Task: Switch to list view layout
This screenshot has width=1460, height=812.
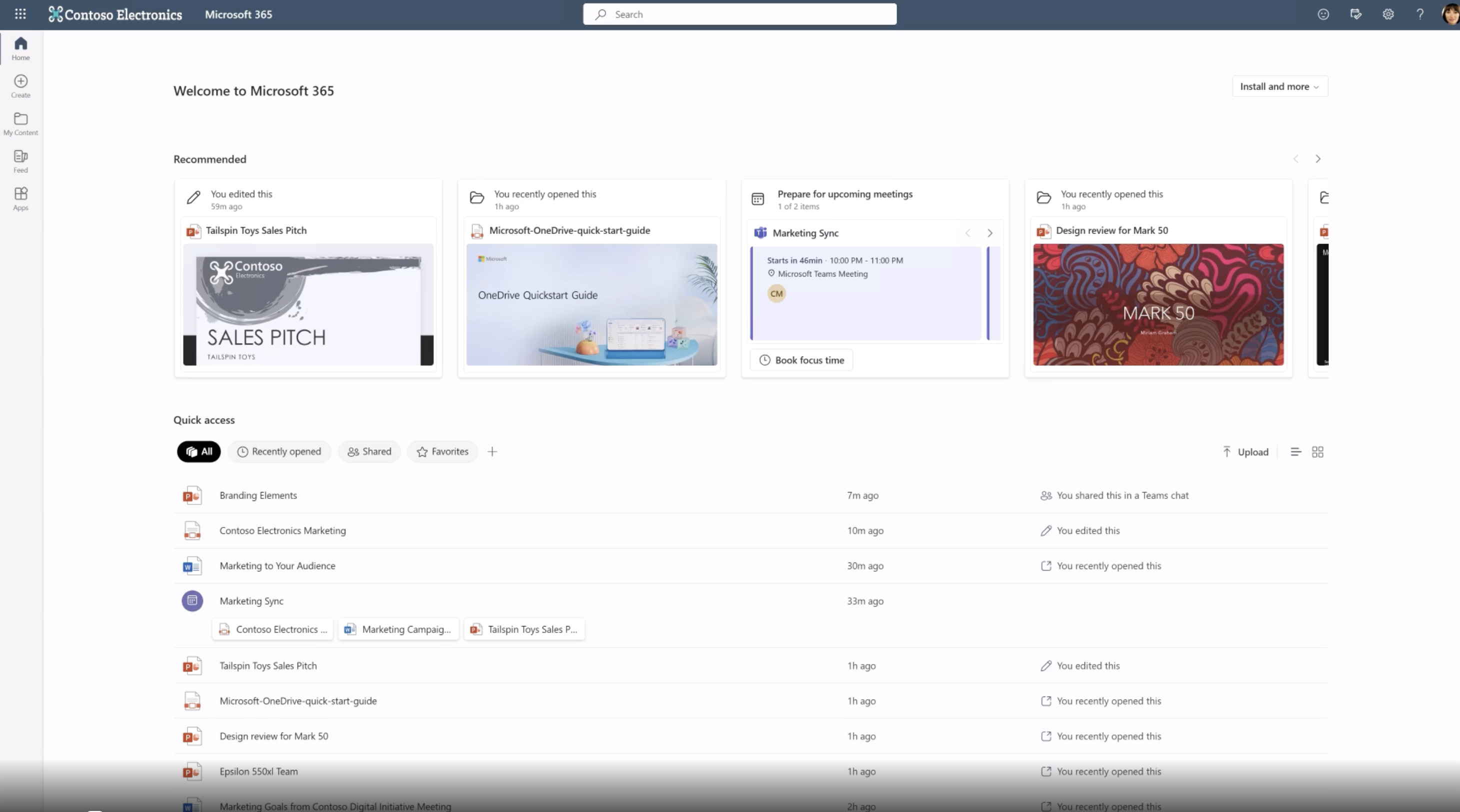Action: [1295, 451]
